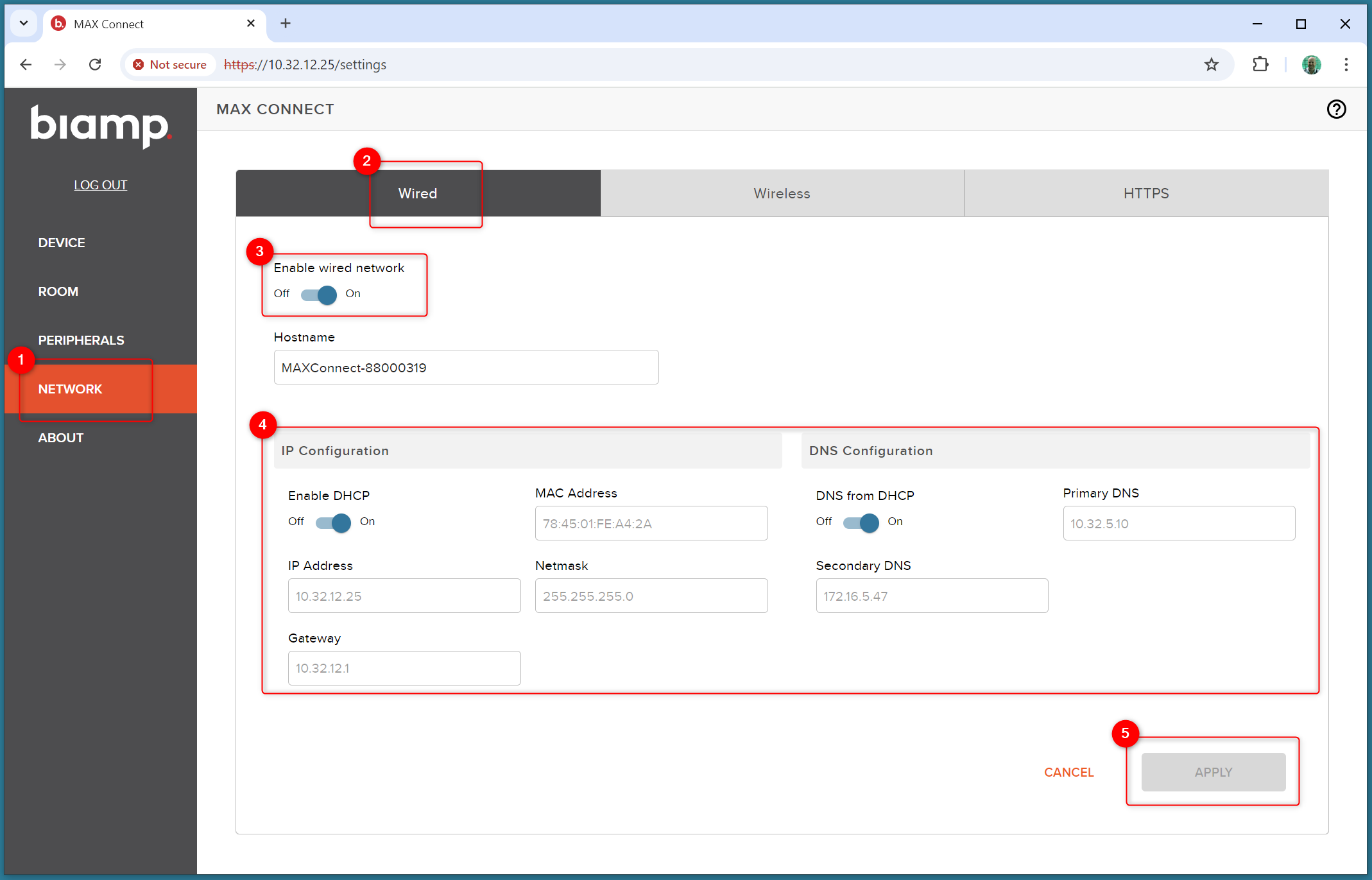Go back to previous page
The image size is (1372, 880).
point(26,64)
